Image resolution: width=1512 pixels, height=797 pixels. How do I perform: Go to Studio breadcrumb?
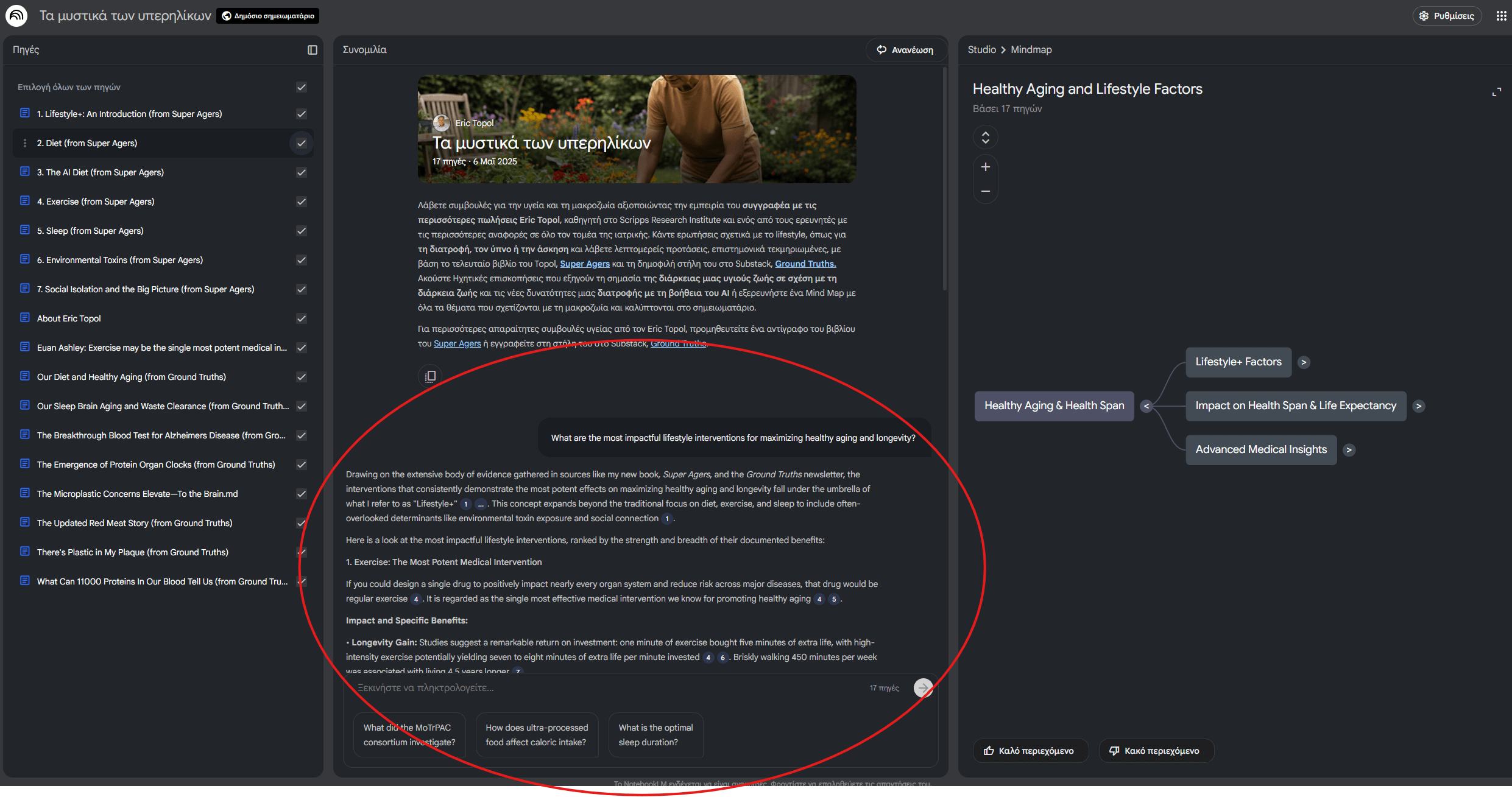(x=981, y=50)
